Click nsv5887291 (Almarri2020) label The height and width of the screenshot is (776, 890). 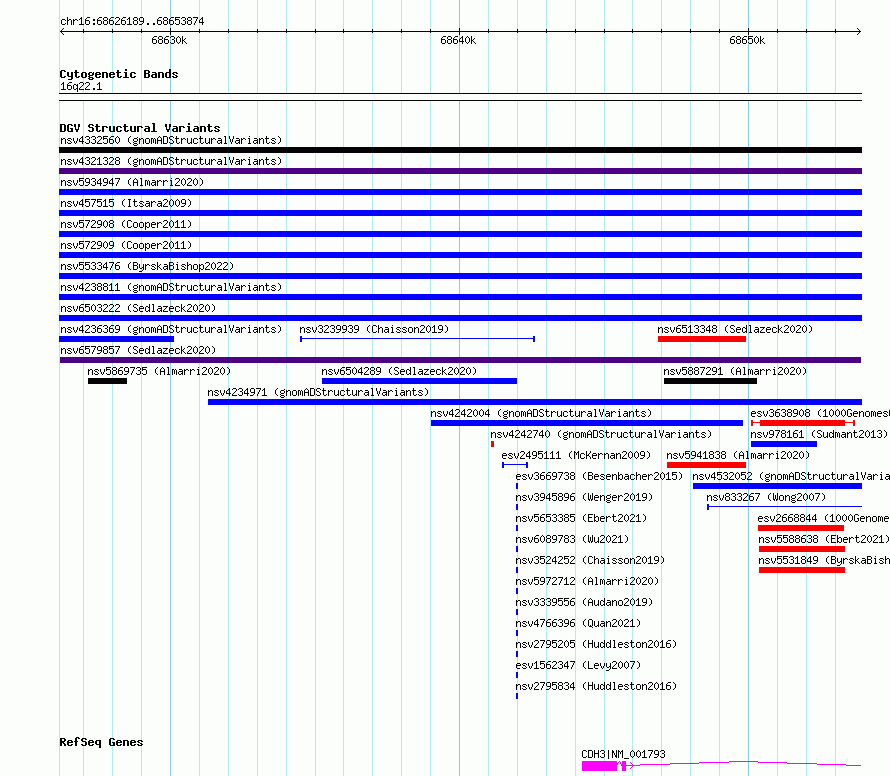735,371
